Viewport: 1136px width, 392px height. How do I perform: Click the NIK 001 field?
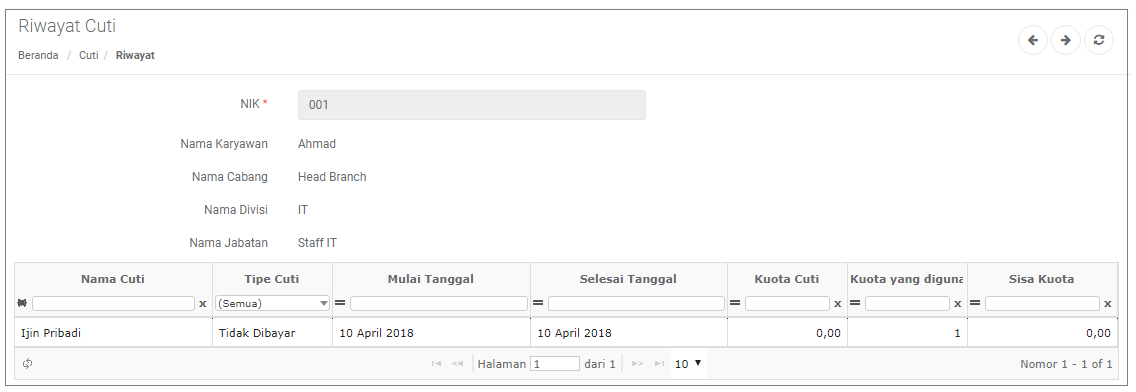pyautogui.click(x=472, y=105)
